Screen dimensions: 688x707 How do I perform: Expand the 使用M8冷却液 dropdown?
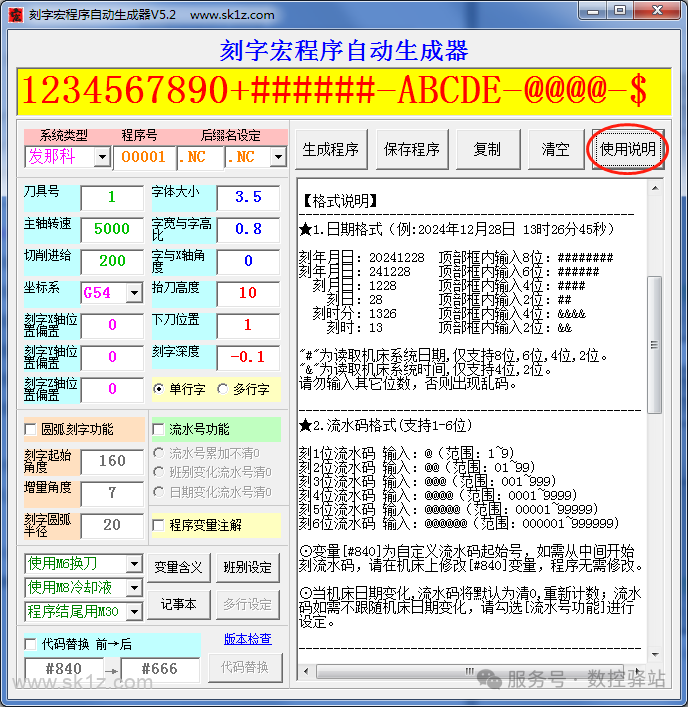coord(134,588)
